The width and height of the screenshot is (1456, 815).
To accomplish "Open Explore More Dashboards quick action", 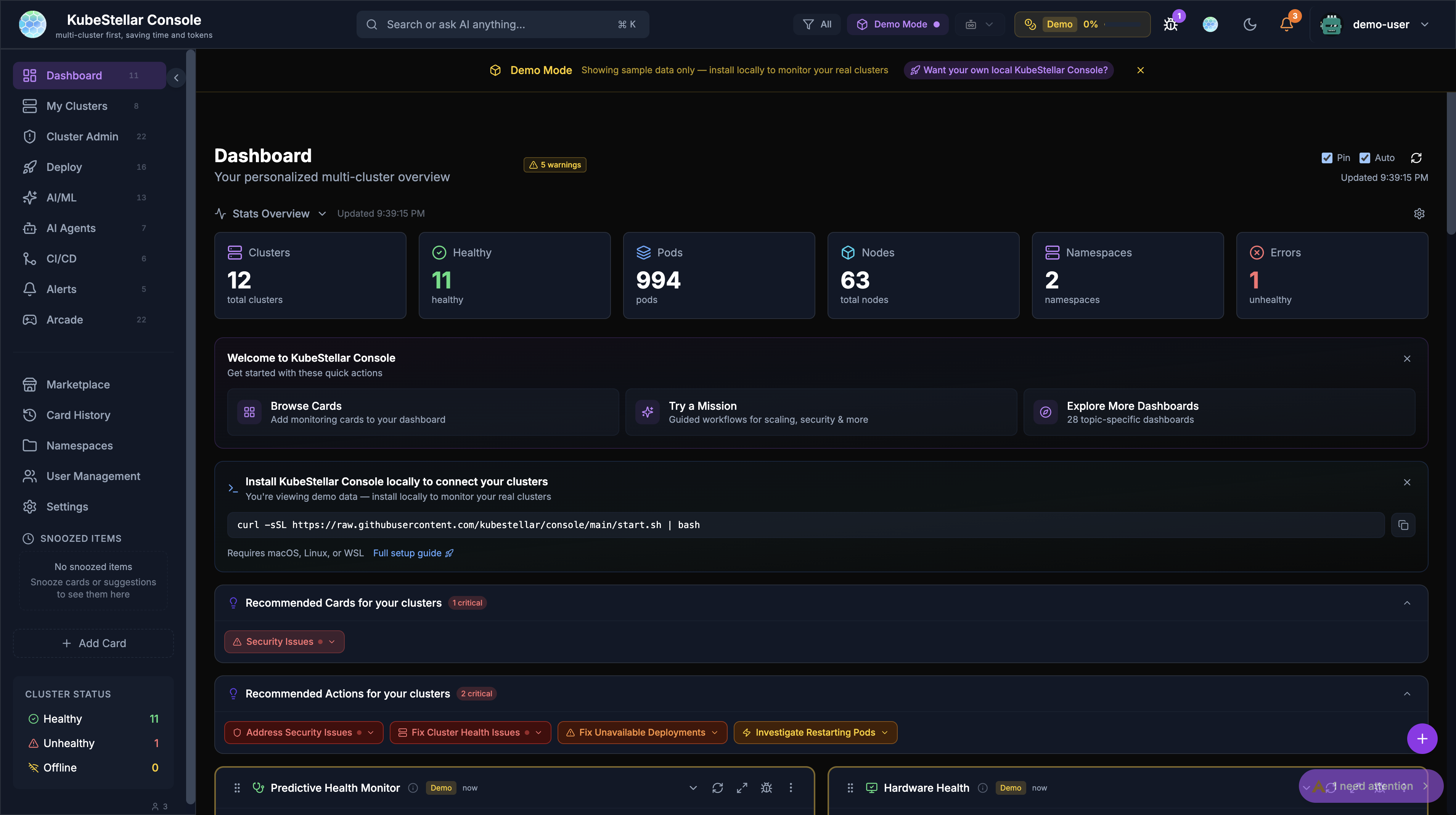I will [x=1219, y=412].
